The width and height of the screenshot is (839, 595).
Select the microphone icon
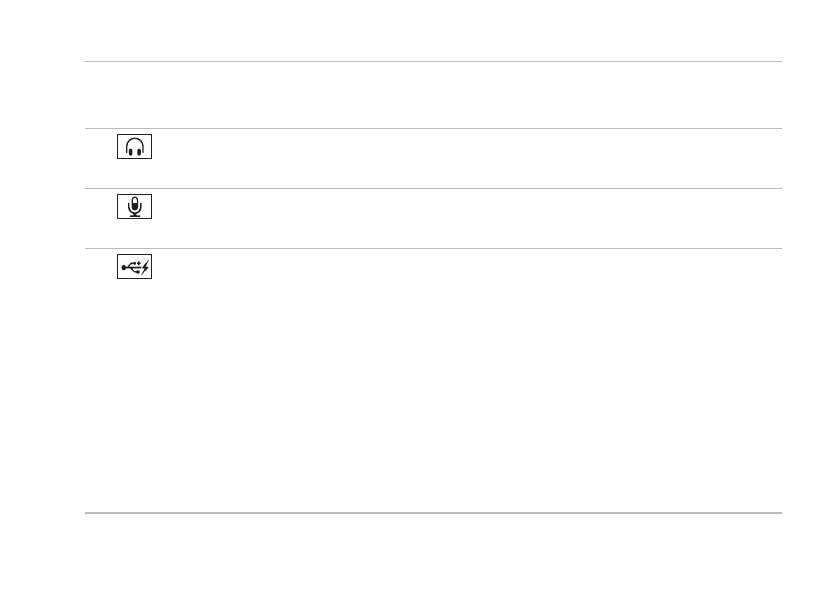pos(135,208)
